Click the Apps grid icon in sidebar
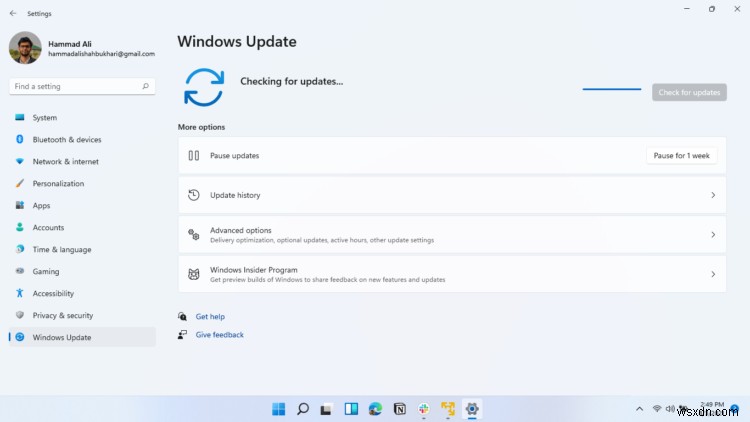Image resolution: width=750 pixels, height=422 pixels. [20, 205]
